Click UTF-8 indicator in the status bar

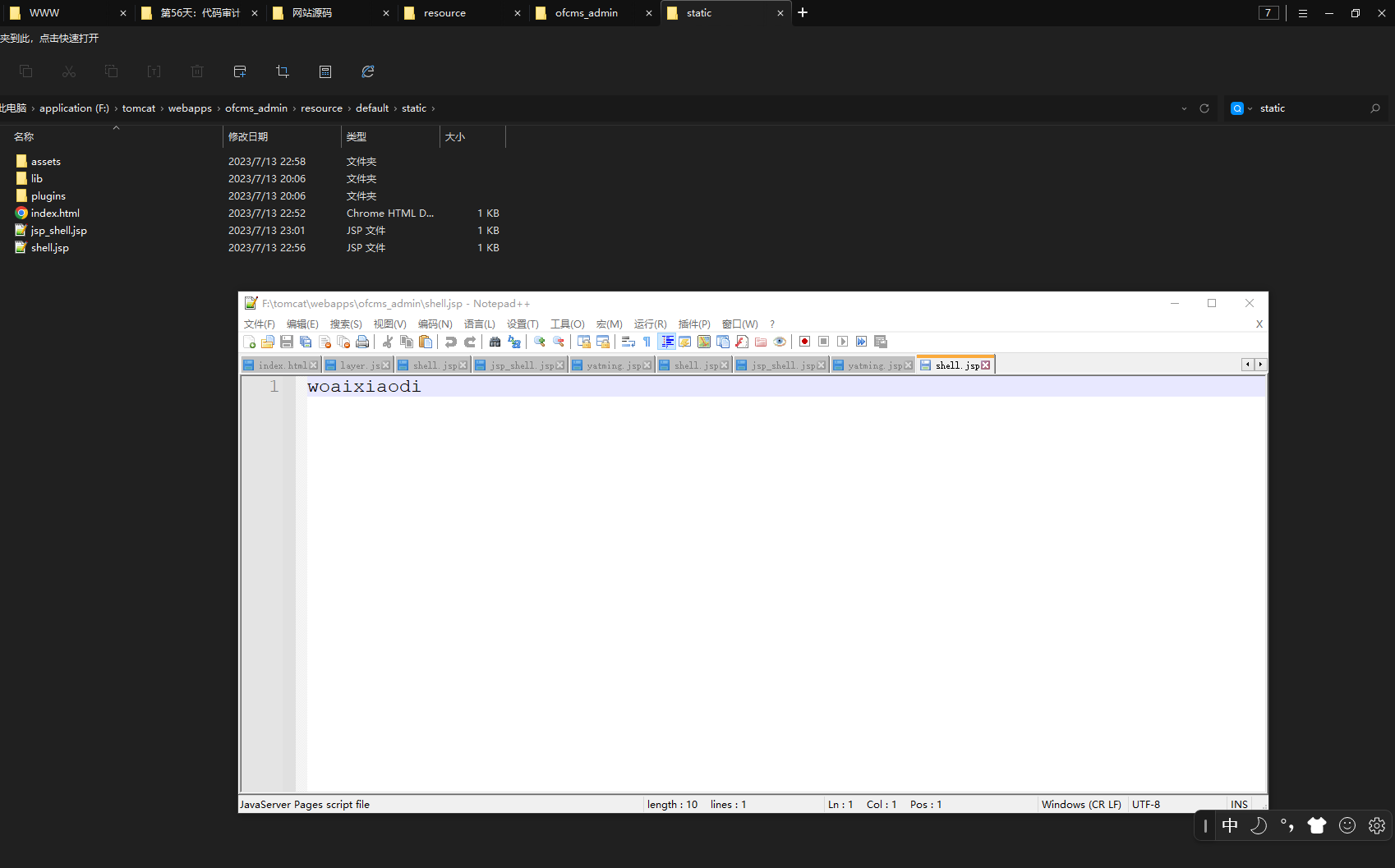coord(1146,804)
